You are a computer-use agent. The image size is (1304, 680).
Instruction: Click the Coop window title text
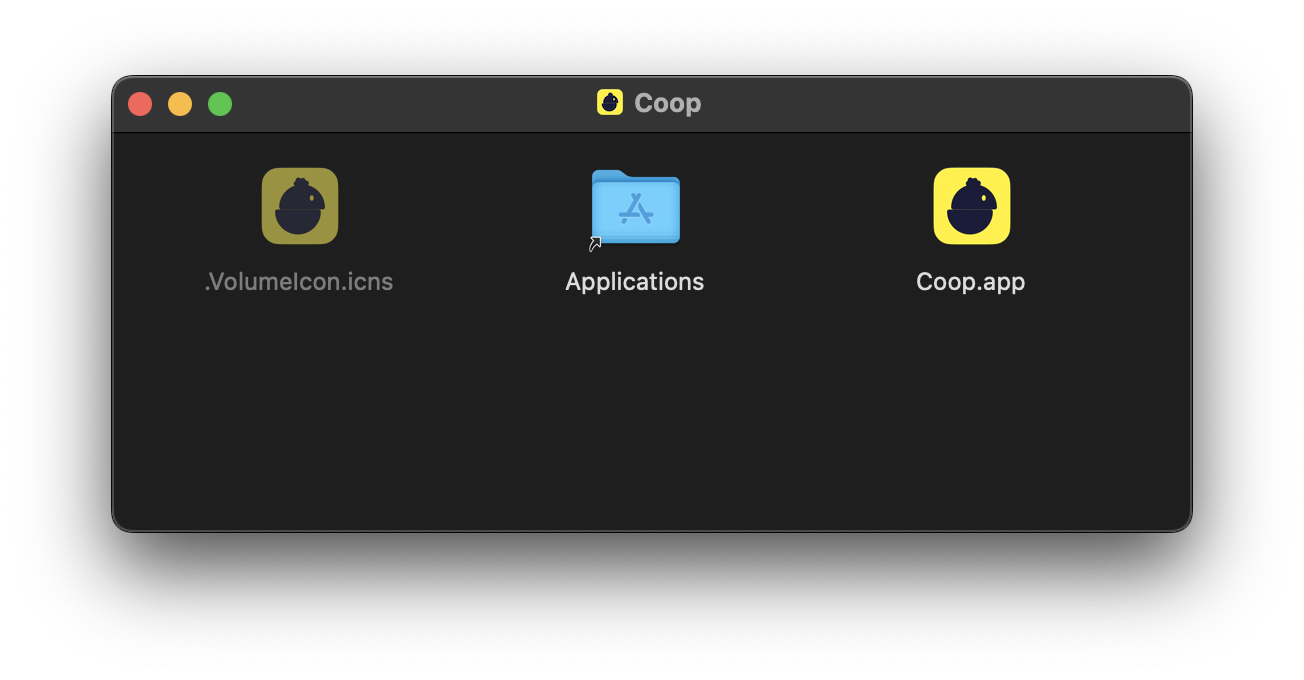click(x=667, y=103)
